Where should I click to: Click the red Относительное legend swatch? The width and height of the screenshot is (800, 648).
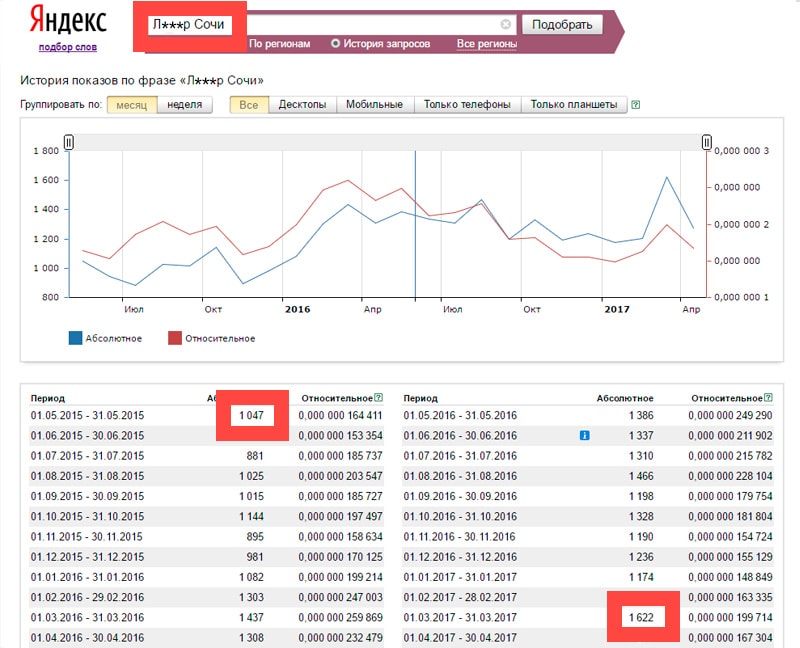[175, 338]
